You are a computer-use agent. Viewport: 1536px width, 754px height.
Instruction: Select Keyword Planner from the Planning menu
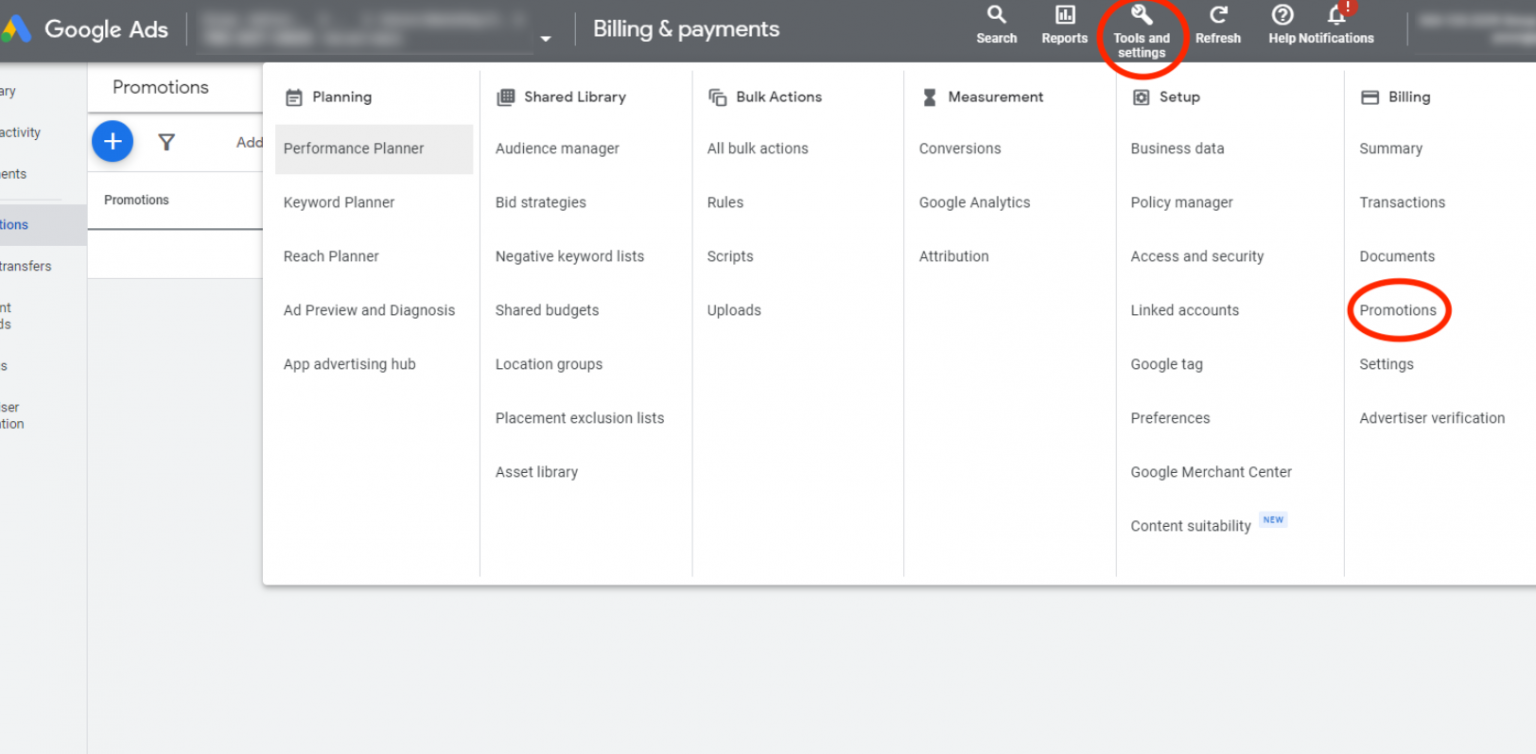[x=338, y=202]
